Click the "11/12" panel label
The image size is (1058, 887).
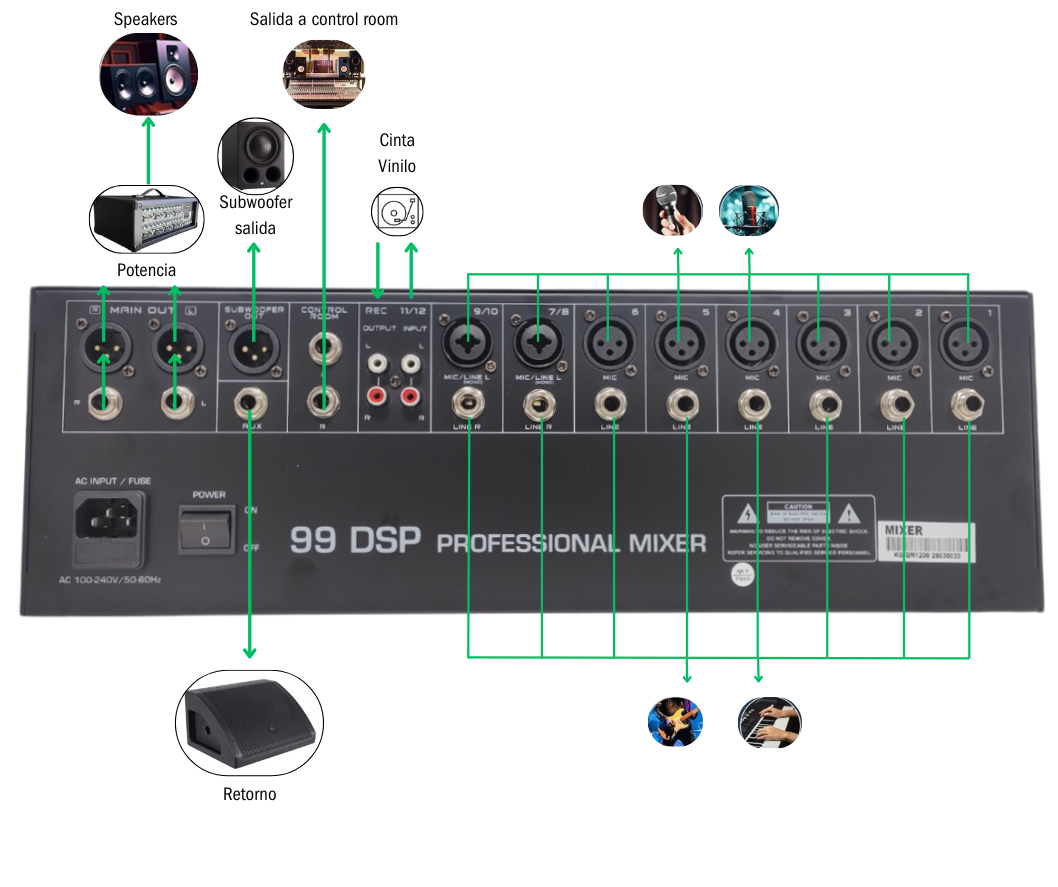(x=413, y=311)
